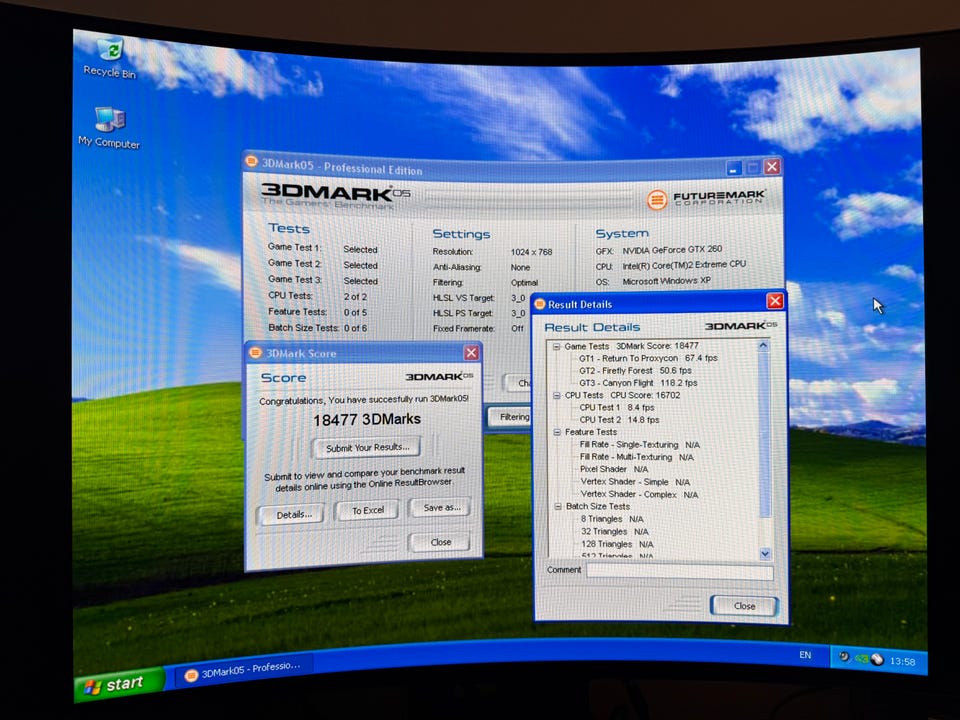Click CPU Tests 2 of 2 value
Viewport: 960px width, 720px height.
click(355, 296)
